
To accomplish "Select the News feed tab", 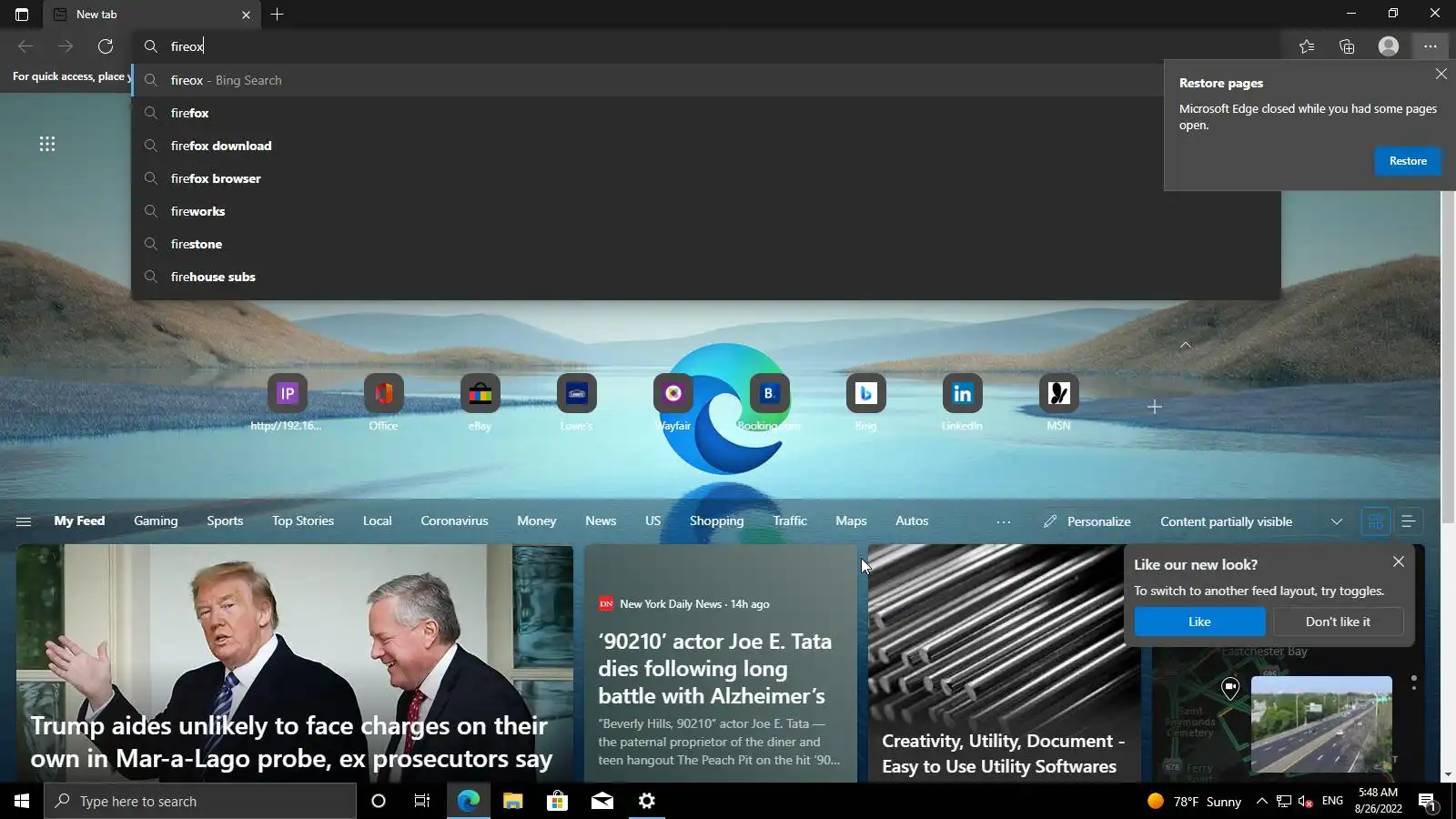I will (x=601, y=521).
